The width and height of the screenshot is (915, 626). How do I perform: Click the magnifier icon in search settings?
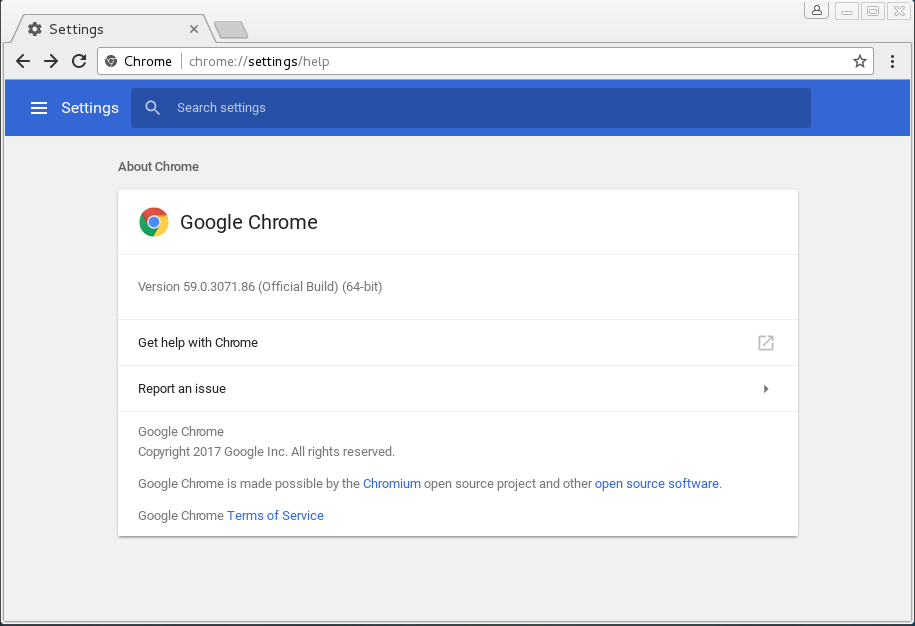[x=153, y=108]
